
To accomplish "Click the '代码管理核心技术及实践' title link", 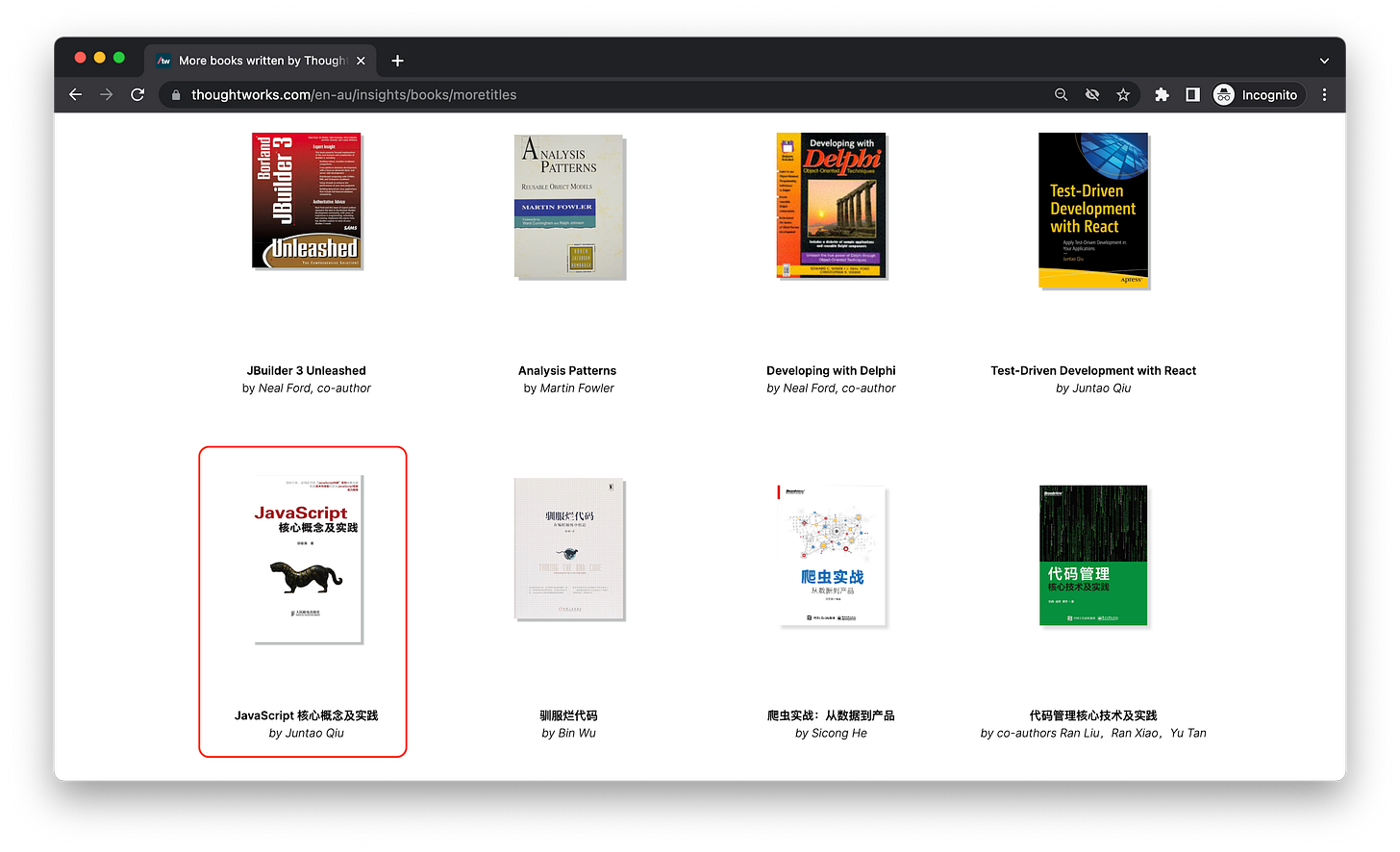I will tap(1093, 715).
